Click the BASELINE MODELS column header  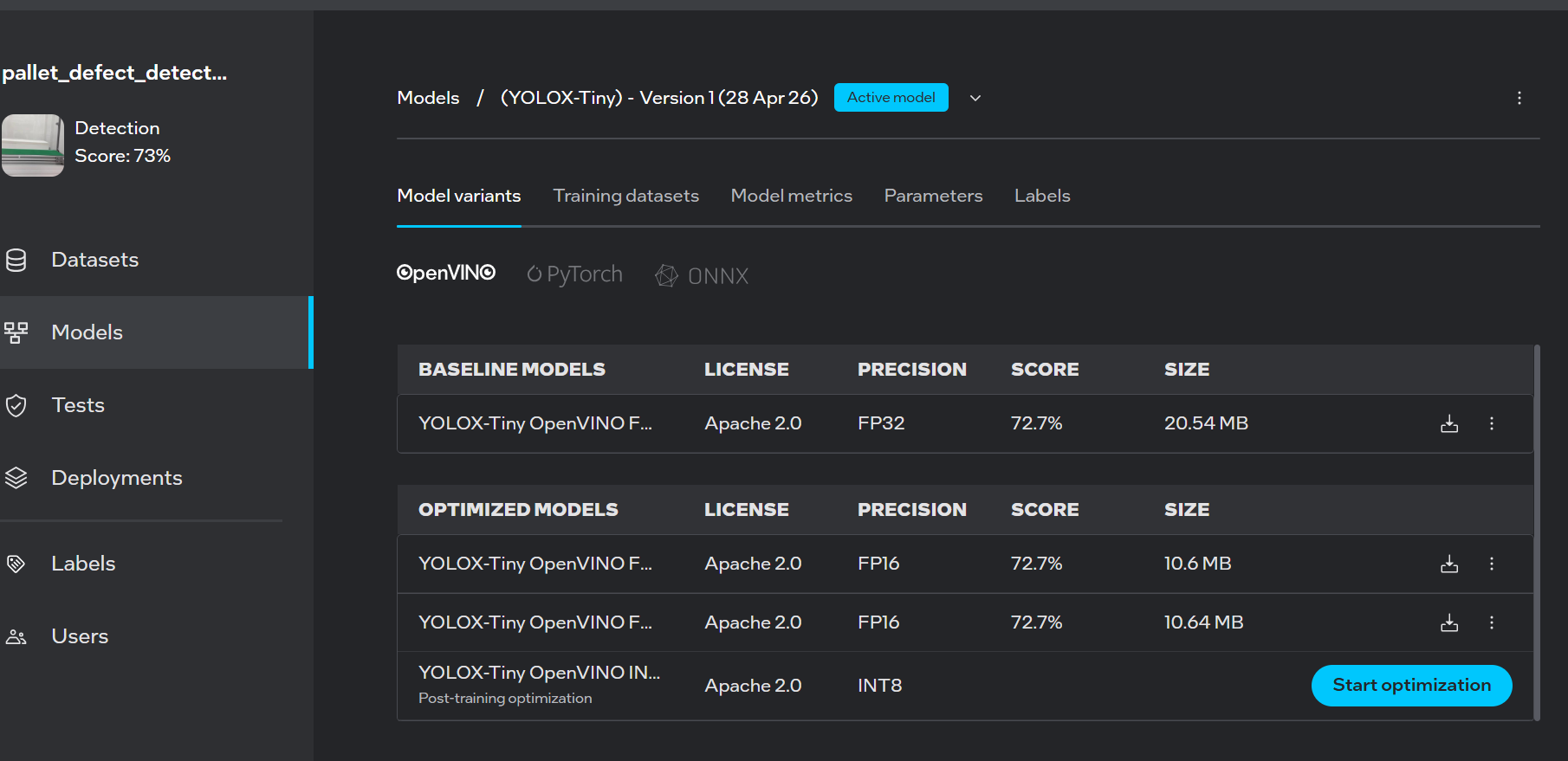[x=512, y=370]
